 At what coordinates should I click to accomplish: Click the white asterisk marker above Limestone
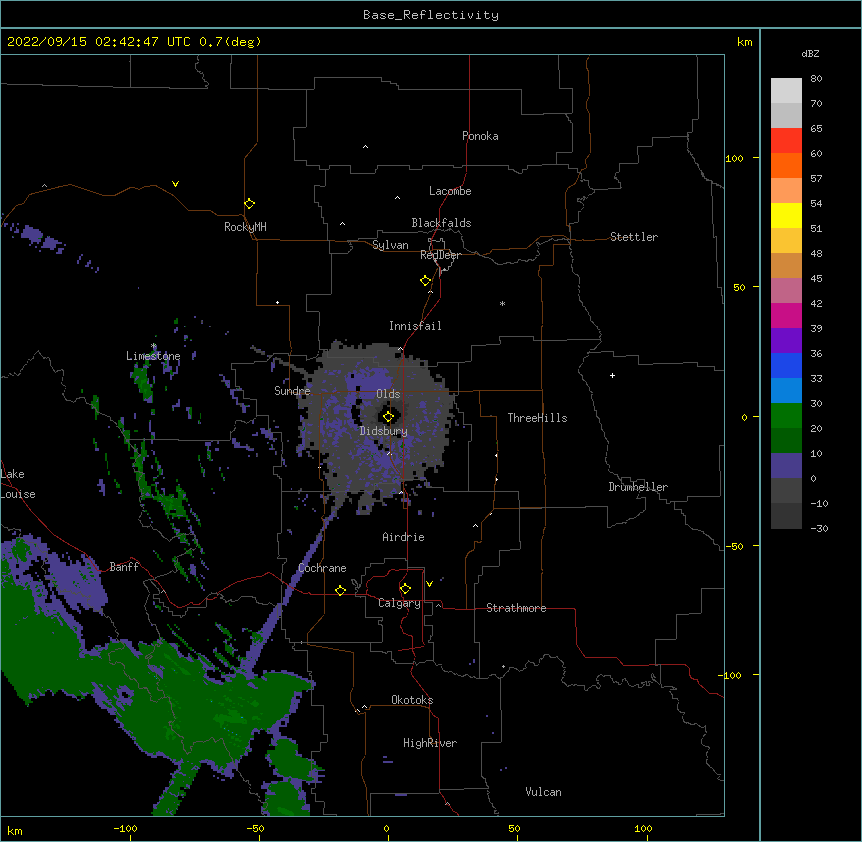click(153, 346)
